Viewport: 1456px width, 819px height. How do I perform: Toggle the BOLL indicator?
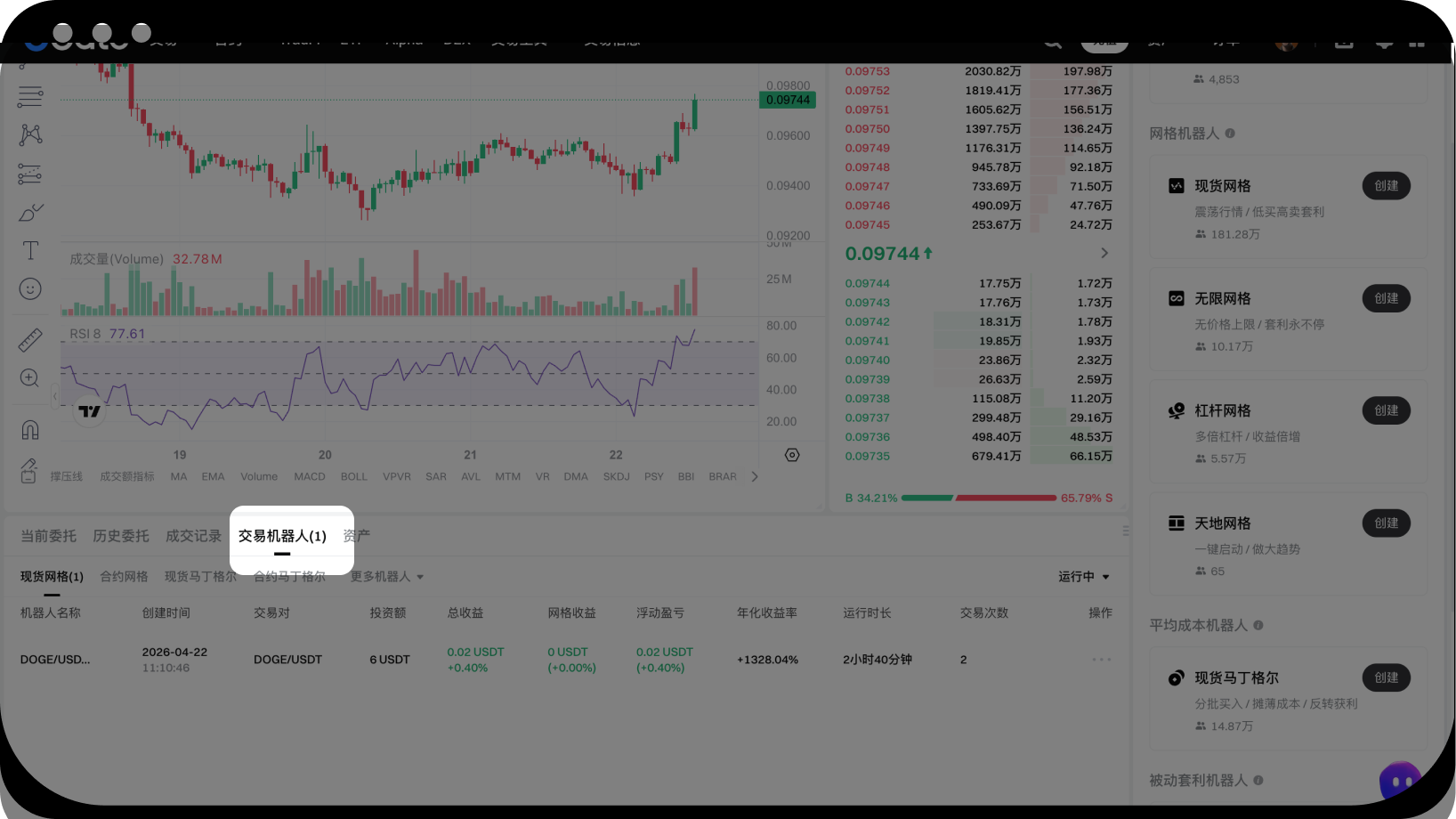point(353,477)
